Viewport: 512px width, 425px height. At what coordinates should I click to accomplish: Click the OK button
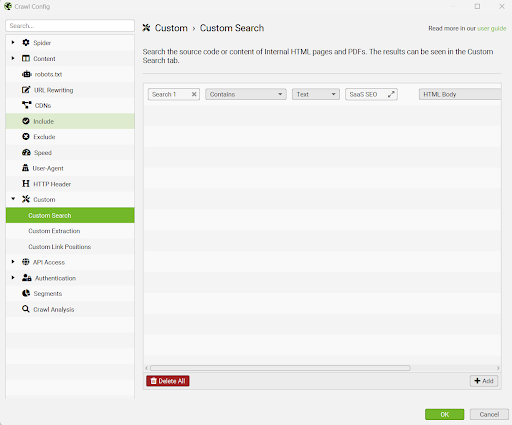444,414
